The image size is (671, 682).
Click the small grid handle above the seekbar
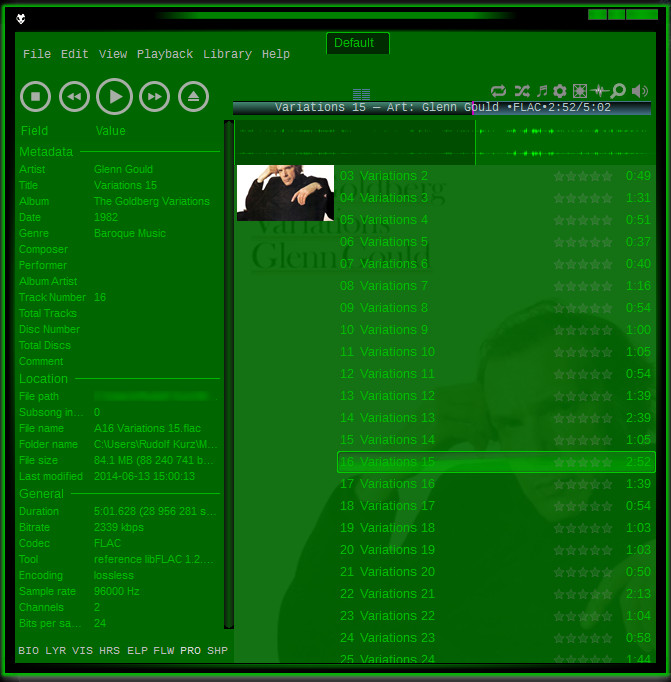coord(361,94)
